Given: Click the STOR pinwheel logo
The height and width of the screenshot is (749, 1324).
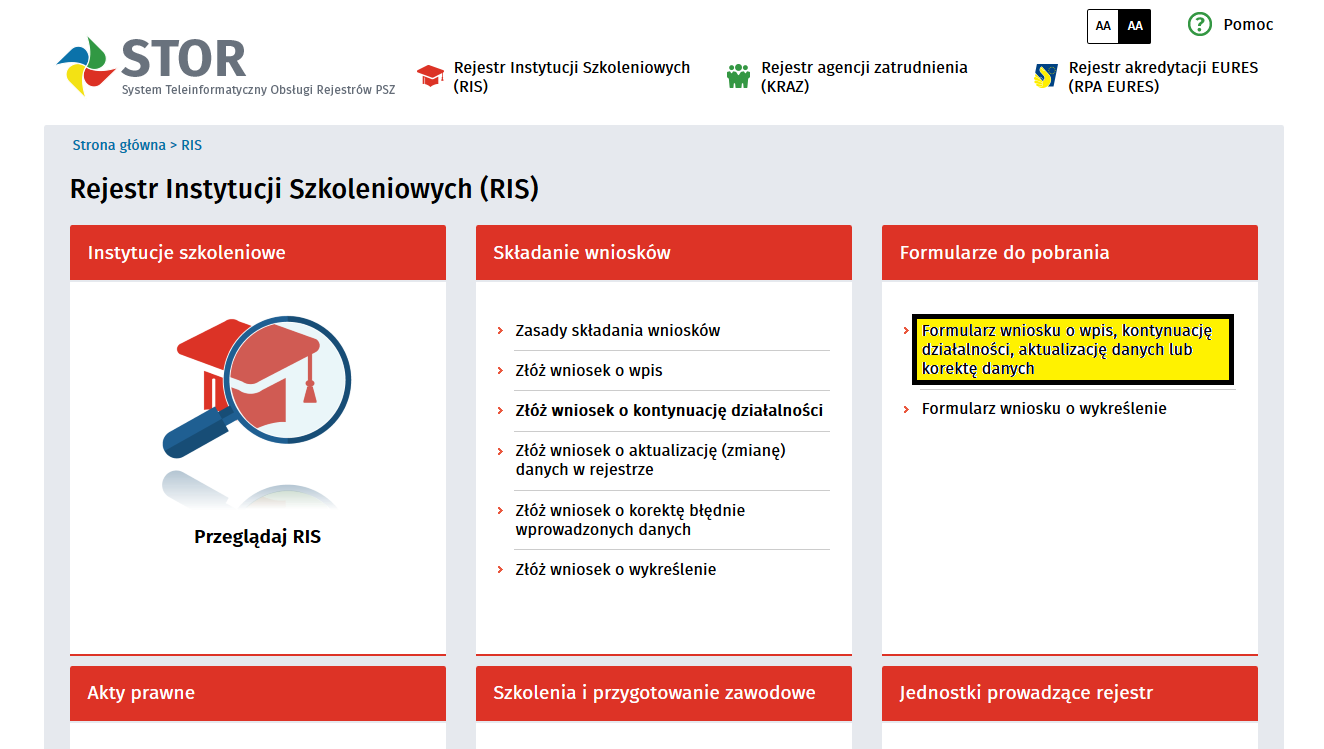Looking at the screenshot, I should click(x=86, y=65).
